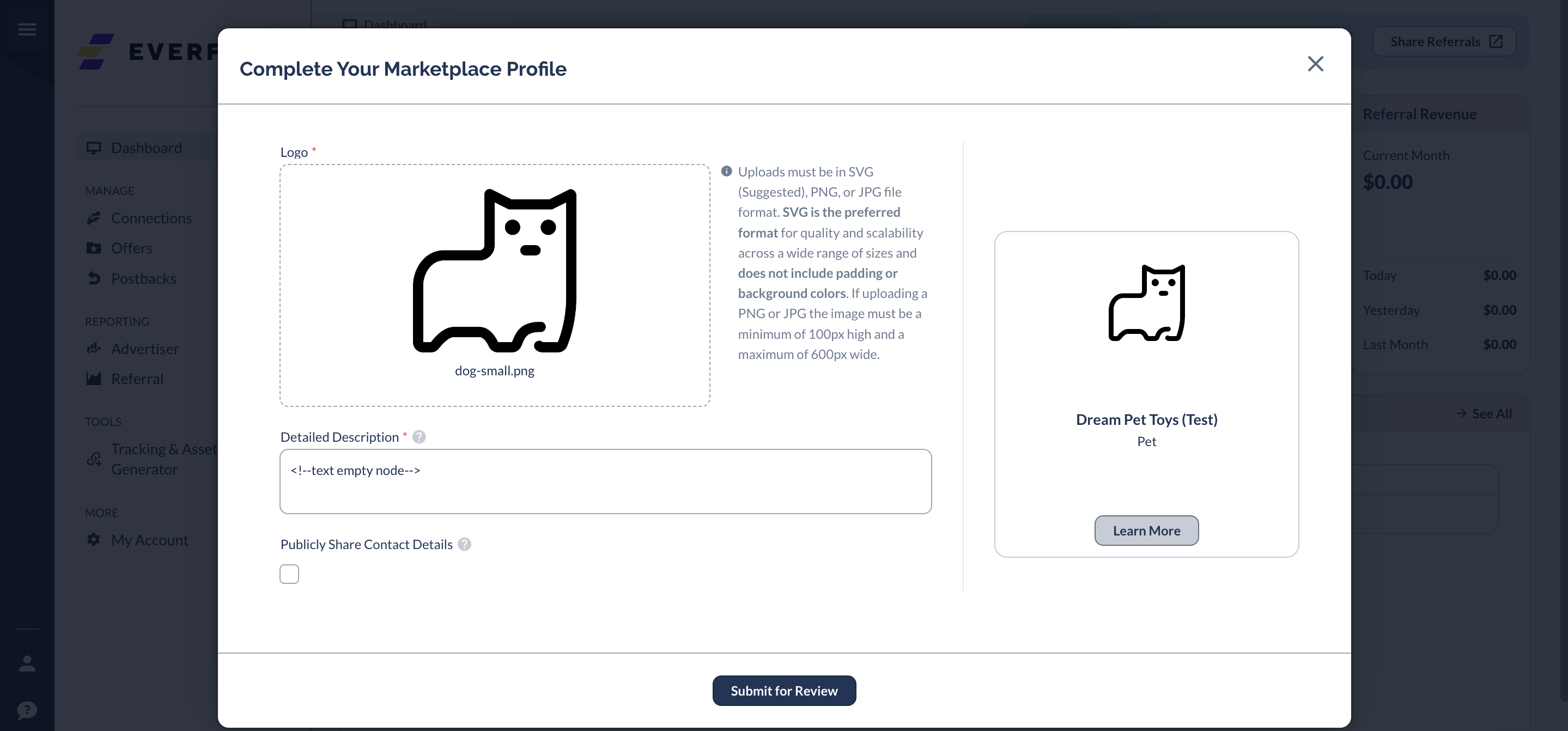
Task: Open Postbacks in the sidebar
Action: pos(144,278)
